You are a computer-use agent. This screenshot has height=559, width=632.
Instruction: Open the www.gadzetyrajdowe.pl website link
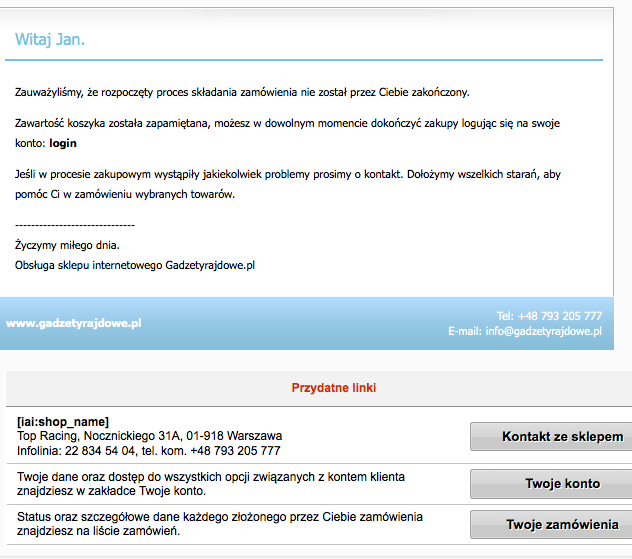click(74, 323)
